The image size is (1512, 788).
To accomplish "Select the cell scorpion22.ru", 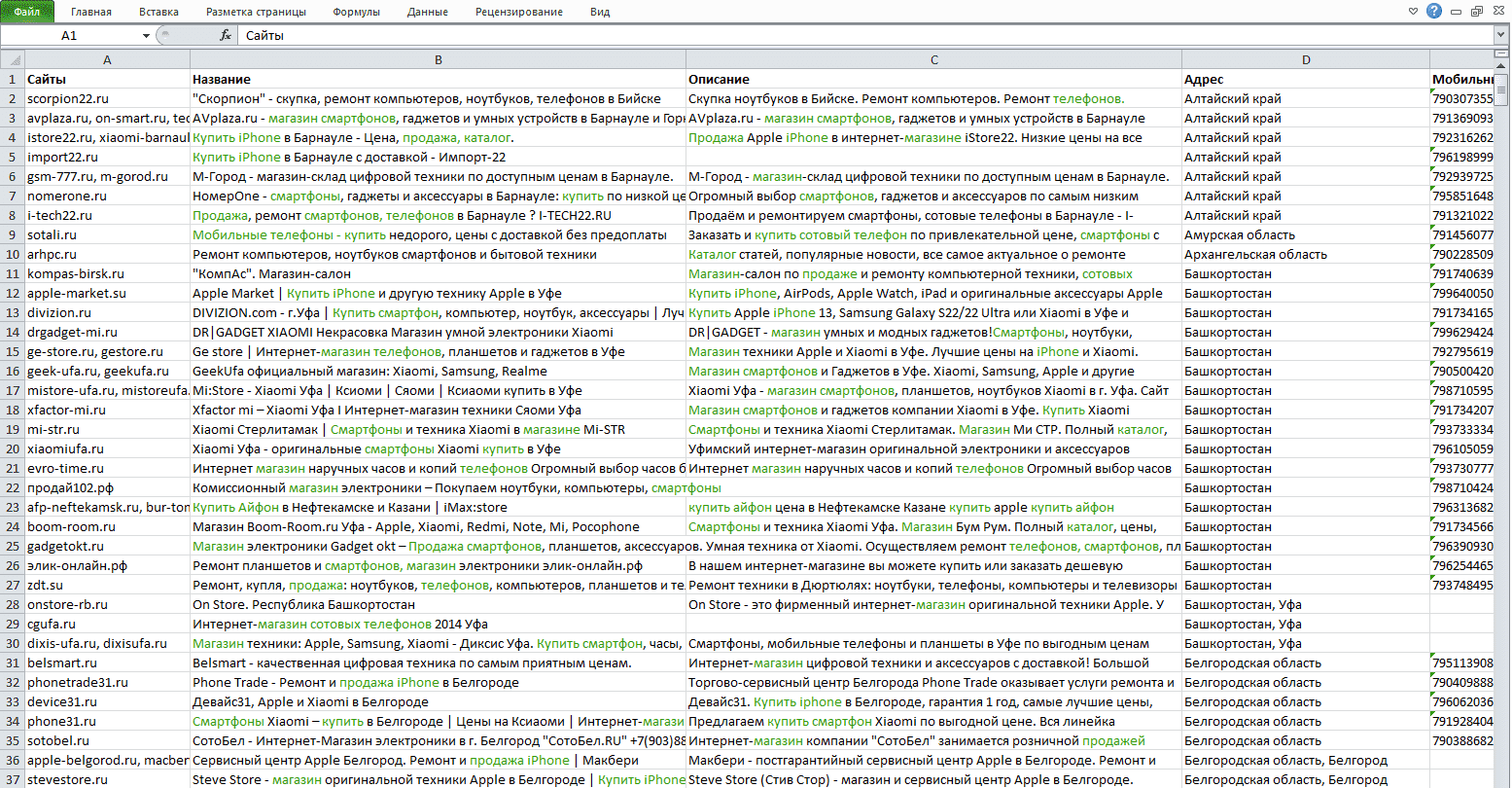I will tap(107, 98).
